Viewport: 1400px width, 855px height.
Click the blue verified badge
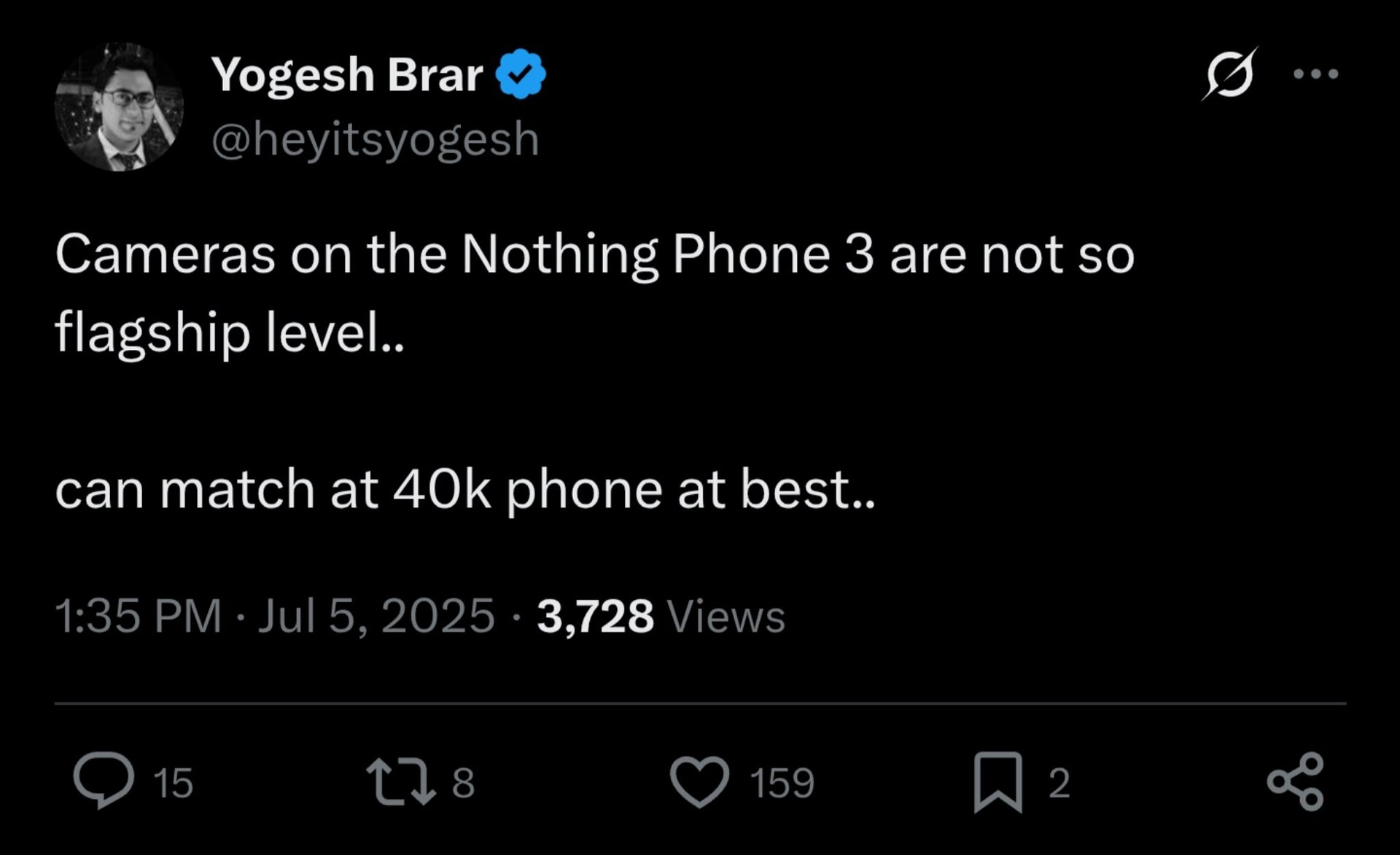pos(521,74)
